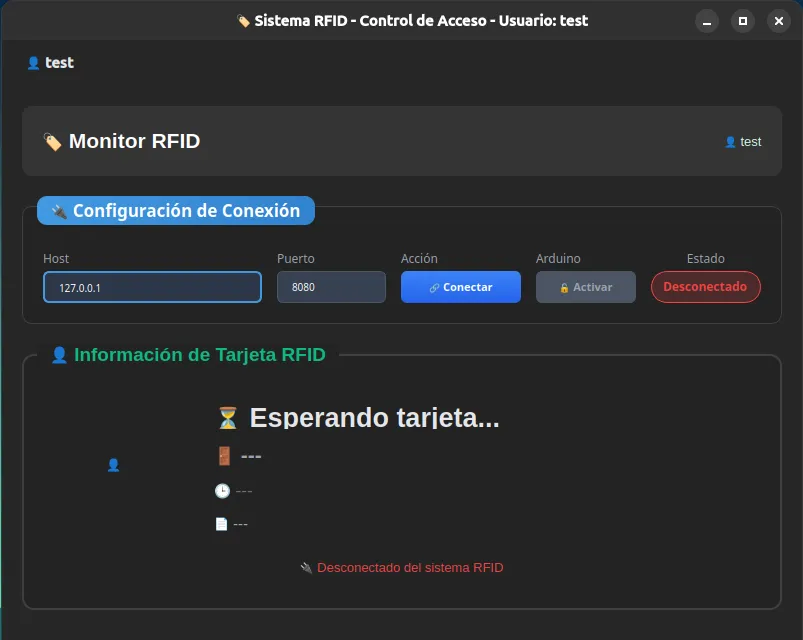Click the plug icon in Configuración de Conexión
The height and width of the screenshot is (640, 803).
click(59, 211)
